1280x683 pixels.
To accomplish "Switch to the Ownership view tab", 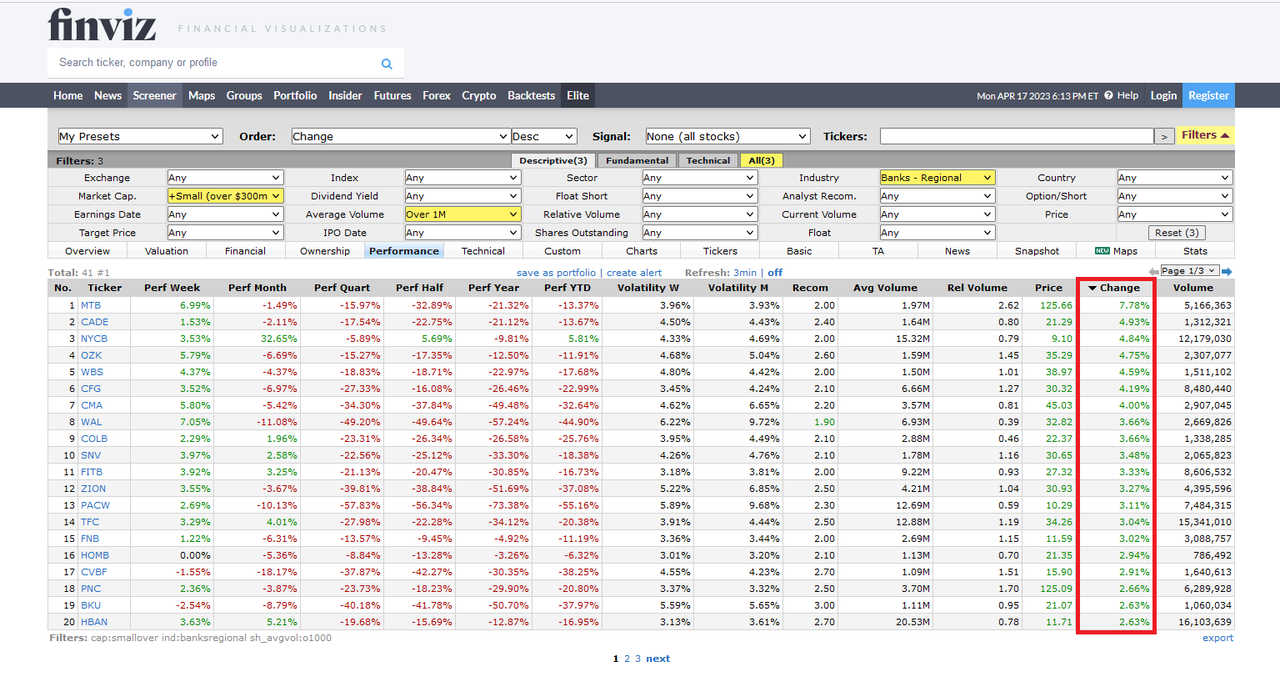I will 325,251.
